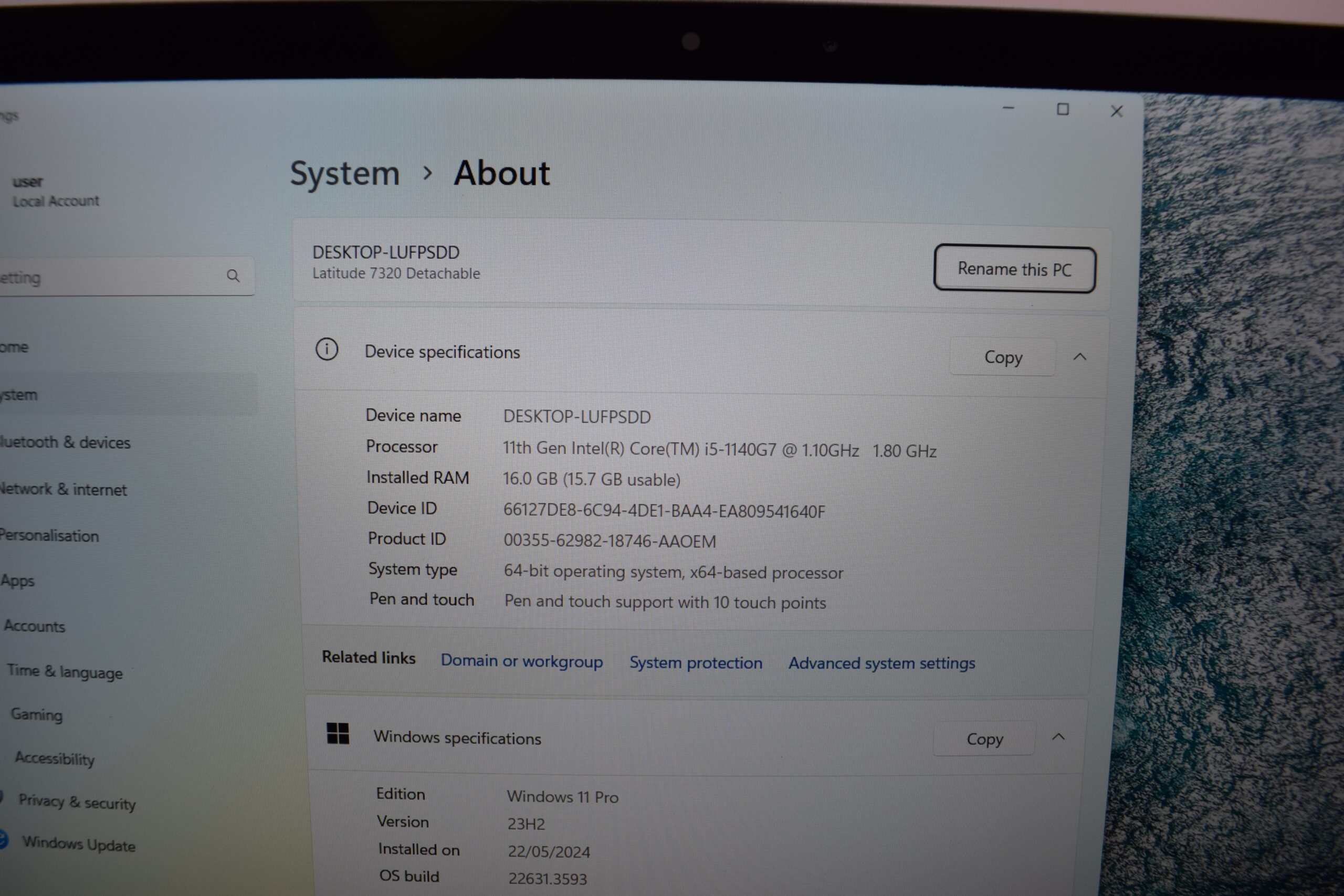The height and width of the screenshot is (896, 1344).
Task: Select Edition value Windows 11 Pro
Action: coord(563,797)
